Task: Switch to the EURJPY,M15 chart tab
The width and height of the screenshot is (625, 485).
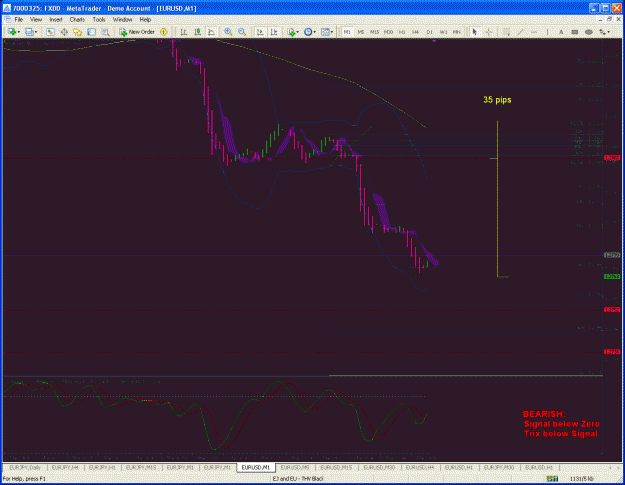Action: 141,467
